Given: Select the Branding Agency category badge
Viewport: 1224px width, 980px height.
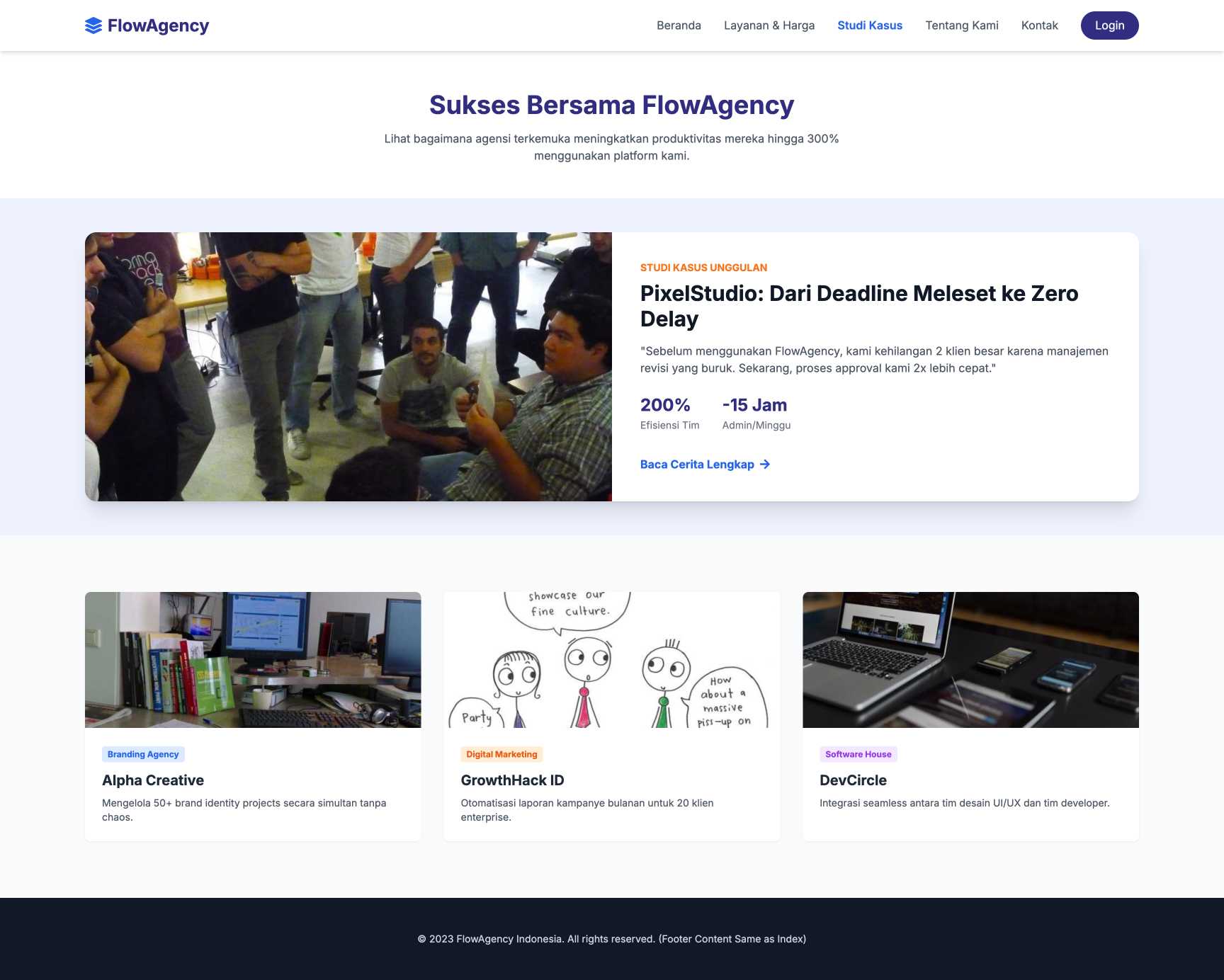Looking at the screenshot, I should (x=143, y=754).
